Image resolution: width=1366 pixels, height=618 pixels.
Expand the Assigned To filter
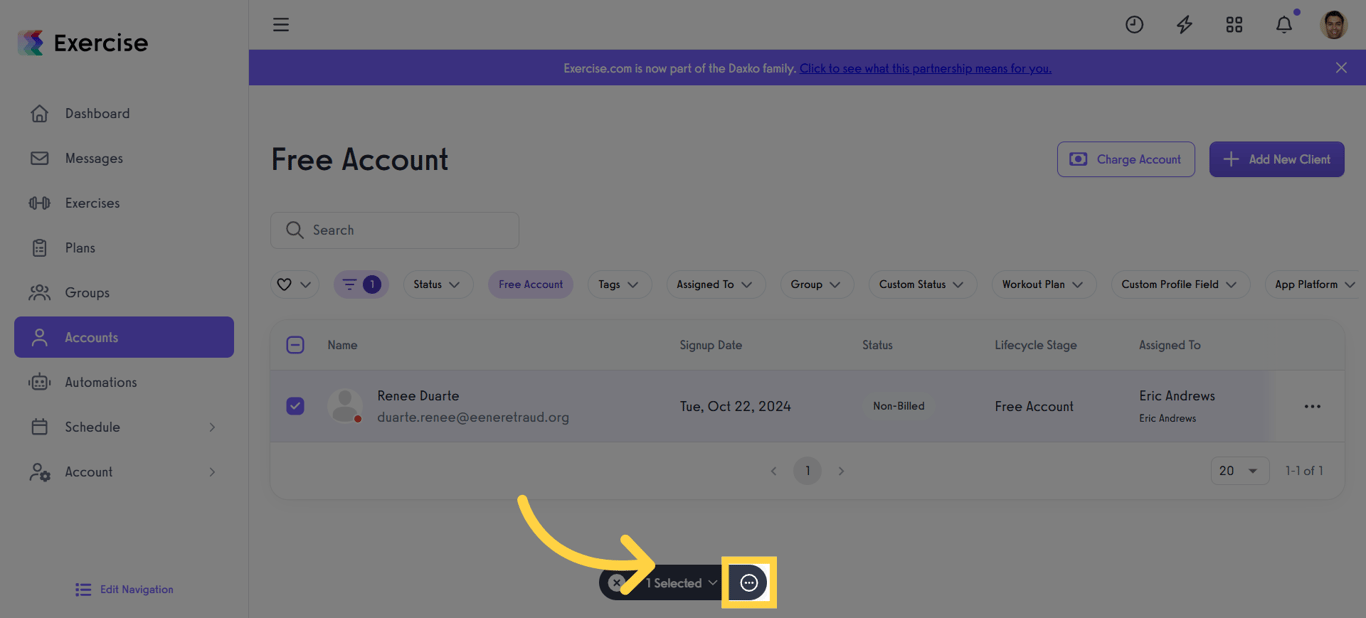click(x=715, y=284)
